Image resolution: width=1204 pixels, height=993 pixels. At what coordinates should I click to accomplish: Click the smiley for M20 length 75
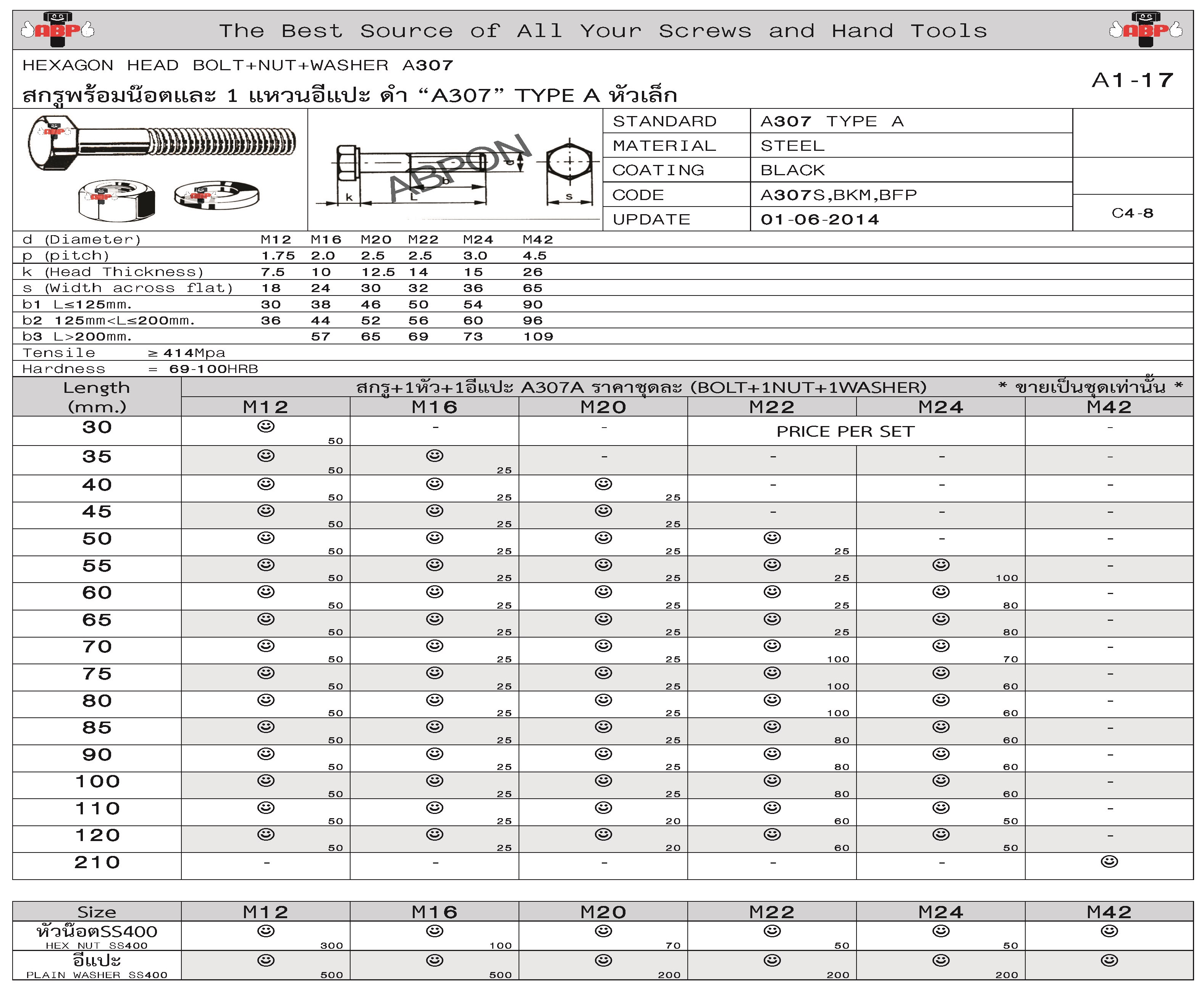(603, 673)
